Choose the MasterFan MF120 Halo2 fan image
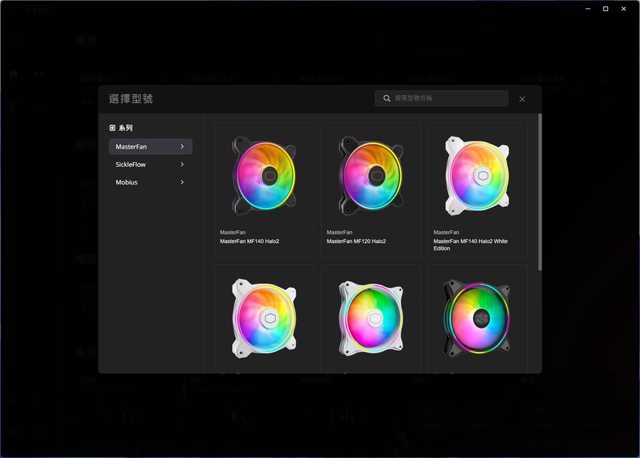This screenshot has width=640, height=458. 371,176
